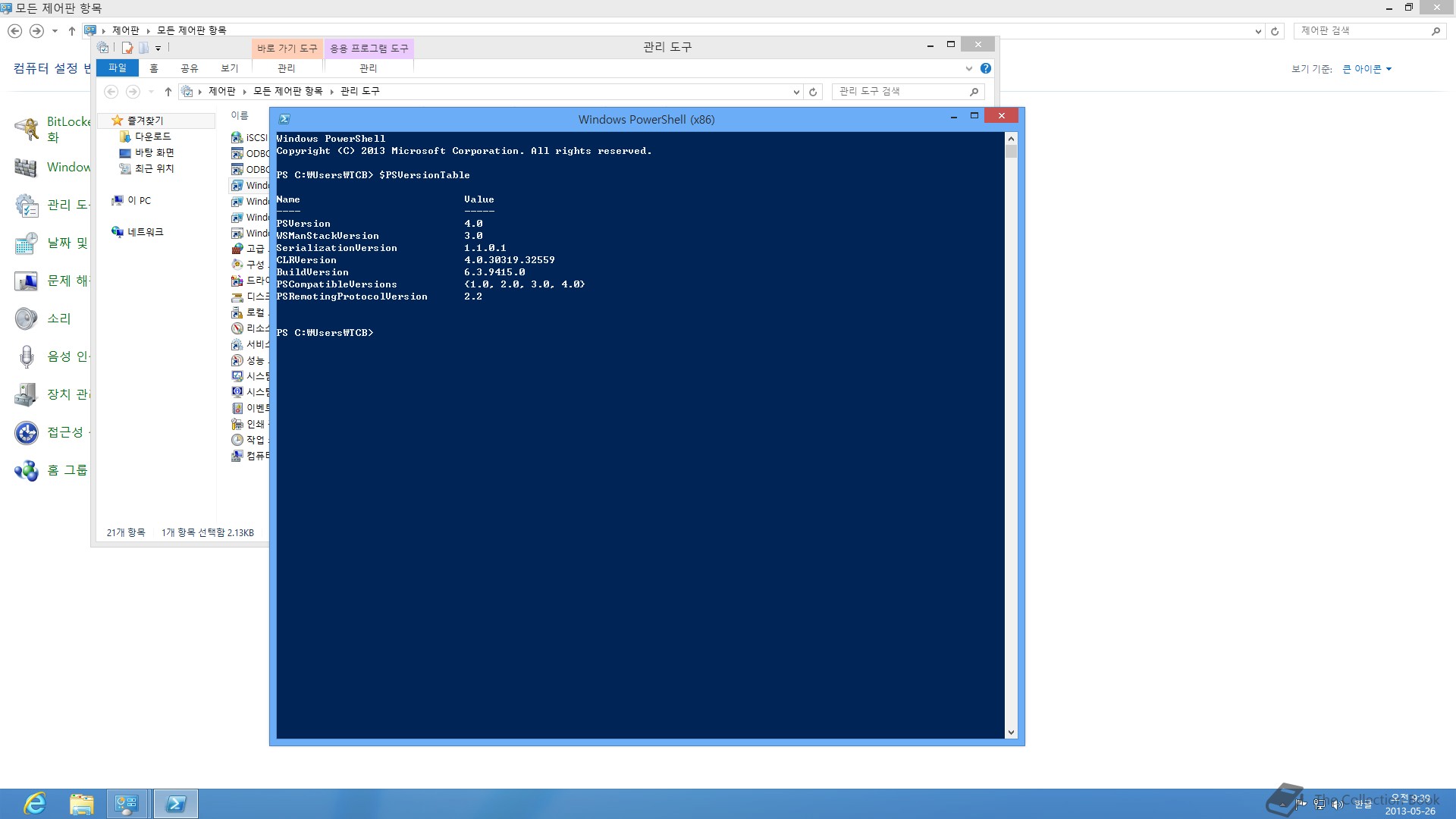Open 파일 tab in ribbon
This screenshot has height=819, width=1456.
(x=118, y=68)
